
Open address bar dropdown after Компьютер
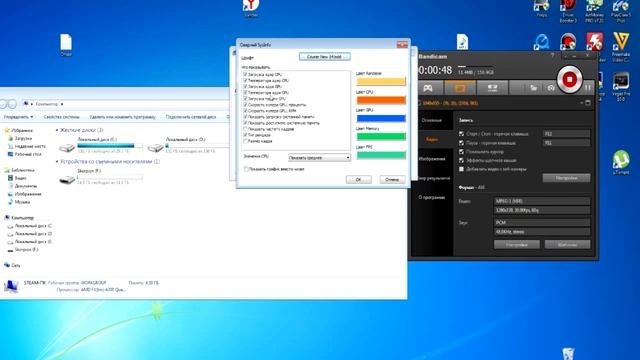[62, 104]
